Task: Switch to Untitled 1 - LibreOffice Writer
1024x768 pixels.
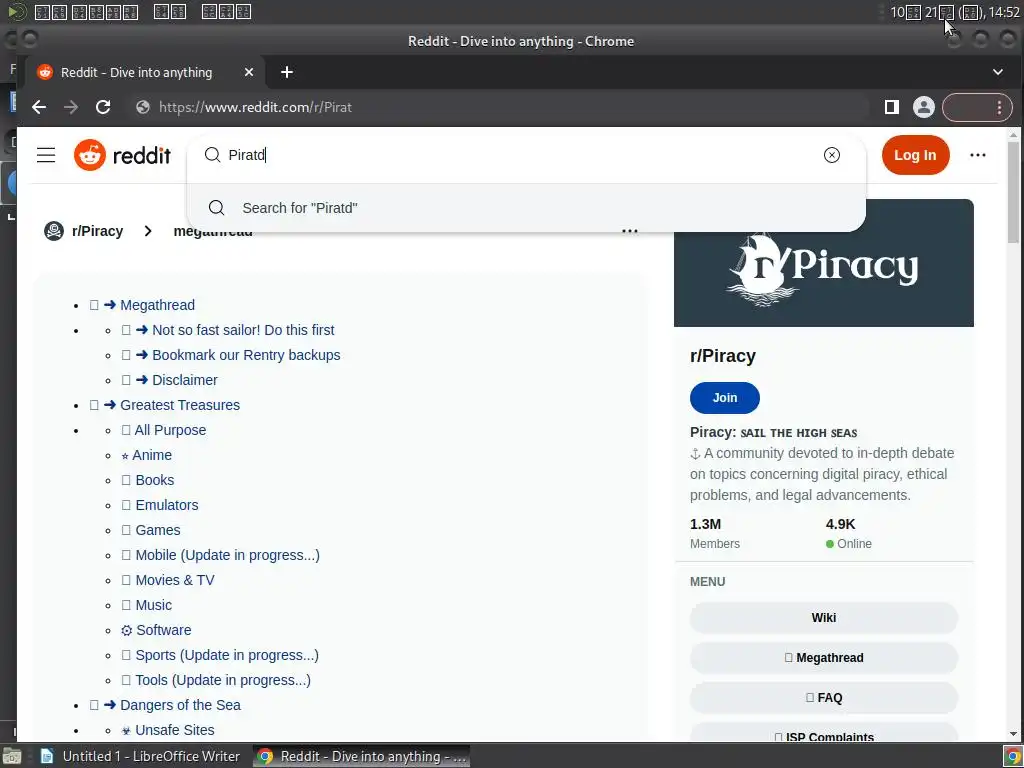Action: [140, 756]
